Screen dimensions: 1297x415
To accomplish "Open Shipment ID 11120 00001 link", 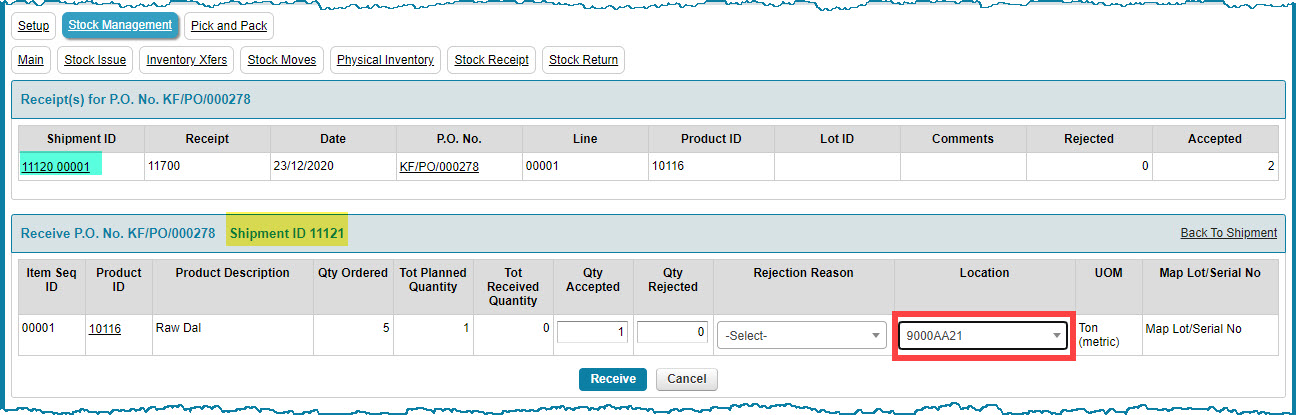I will coord(55,167).
